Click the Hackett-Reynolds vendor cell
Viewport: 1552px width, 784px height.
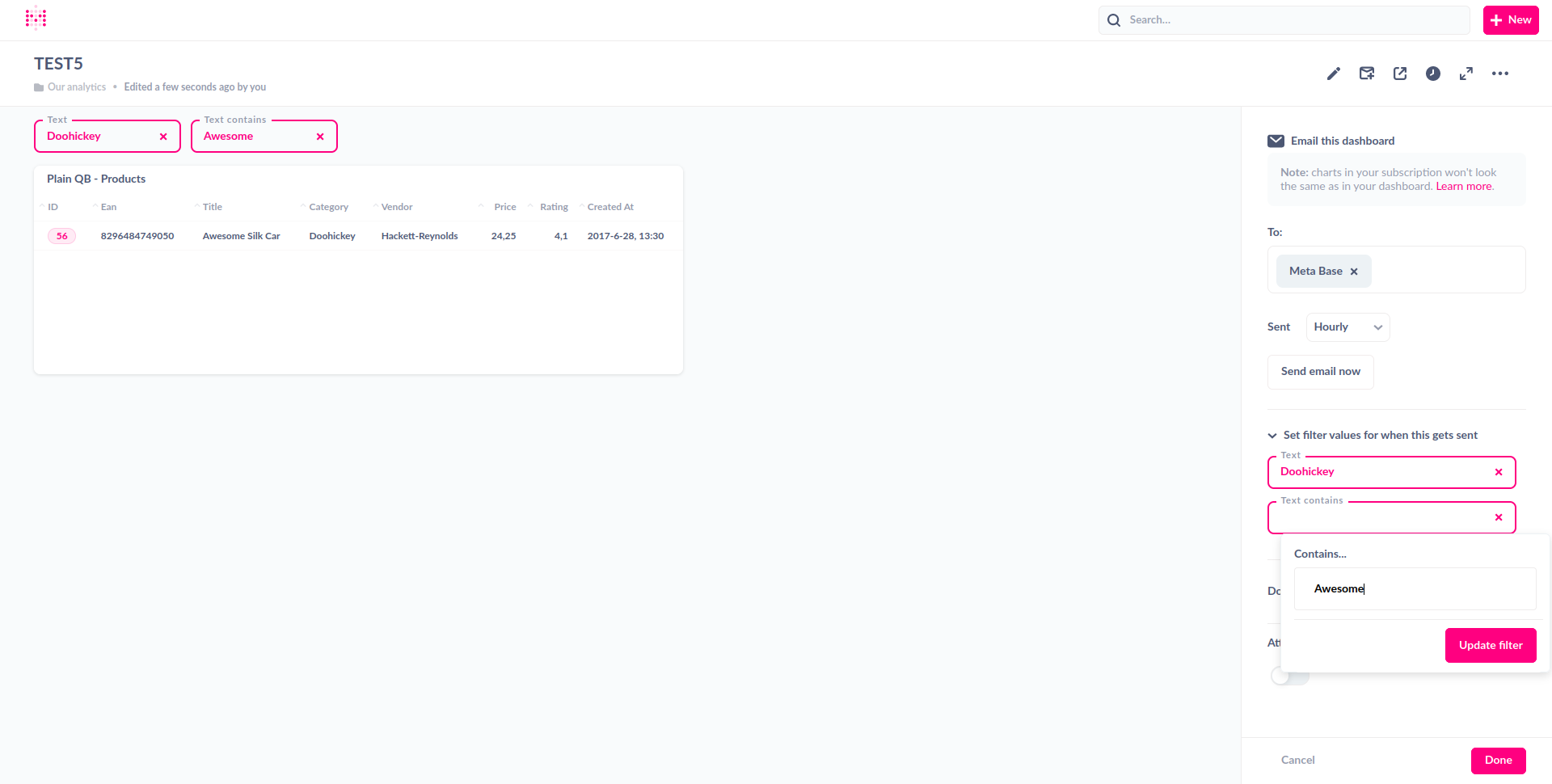(420, 237)
